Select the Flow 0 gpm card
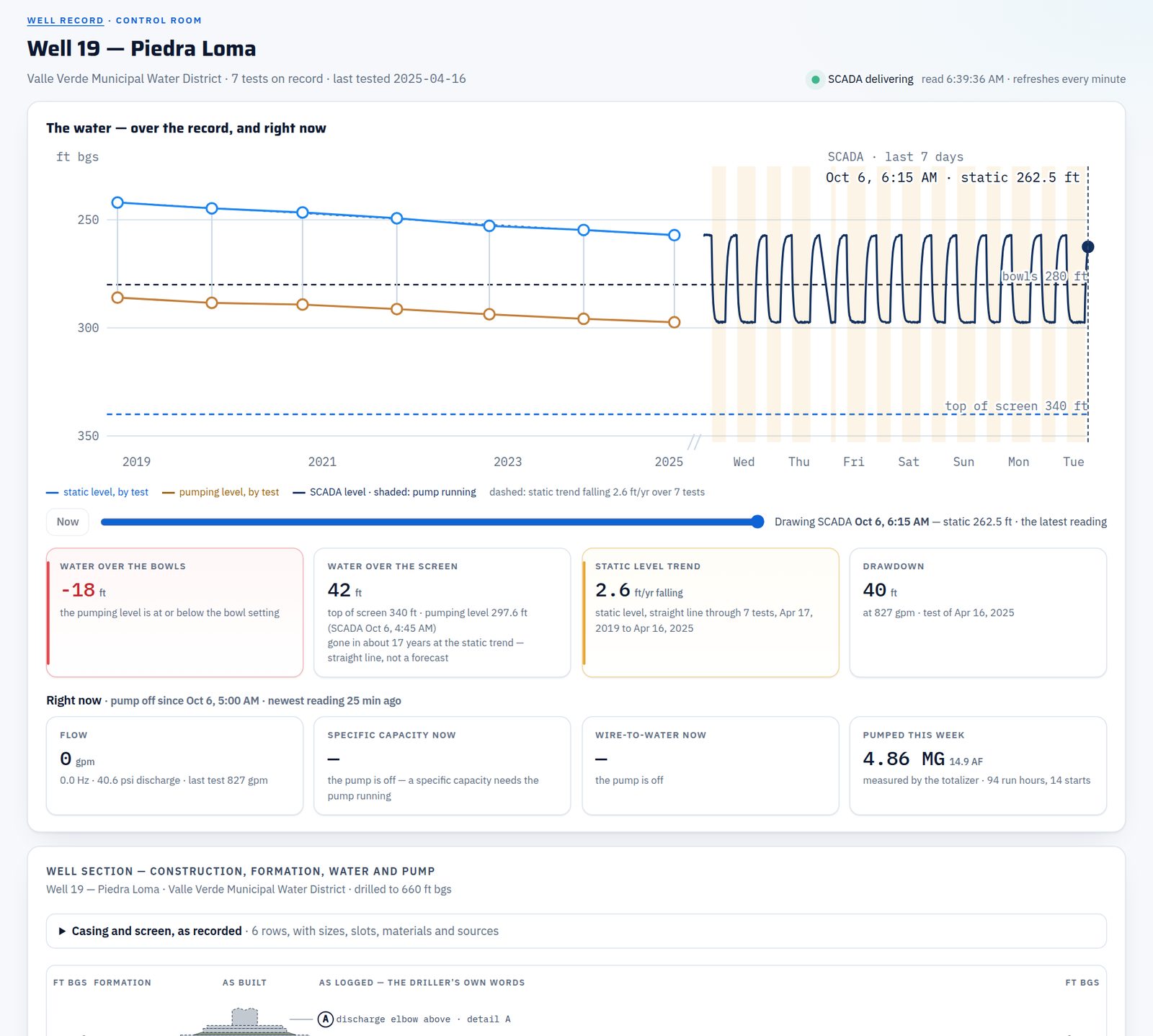 [174, 766]
